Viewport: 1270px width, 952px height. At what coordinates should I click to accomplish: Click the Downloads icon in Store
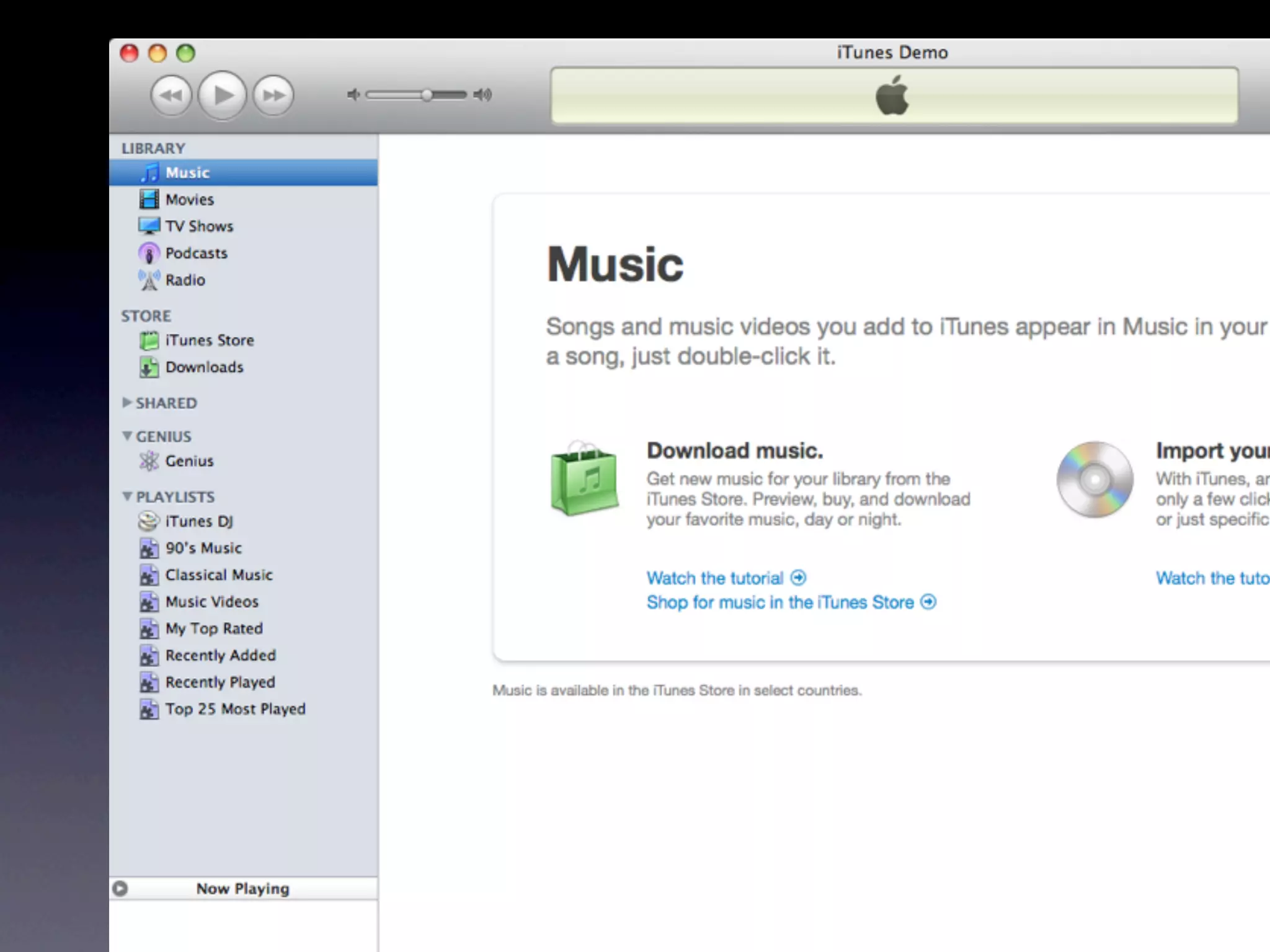coord(149,368)
